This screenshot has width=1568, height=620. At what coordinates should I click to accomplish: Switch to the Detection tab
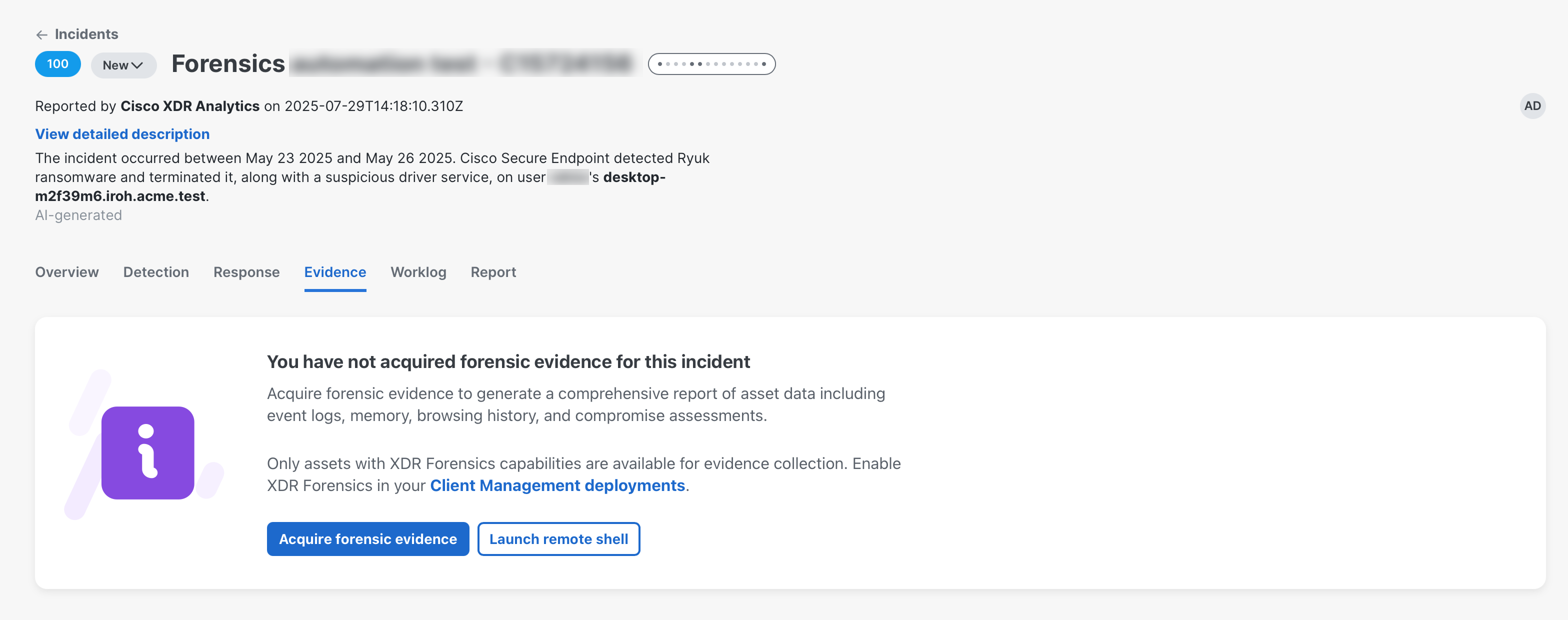point(156,272)
